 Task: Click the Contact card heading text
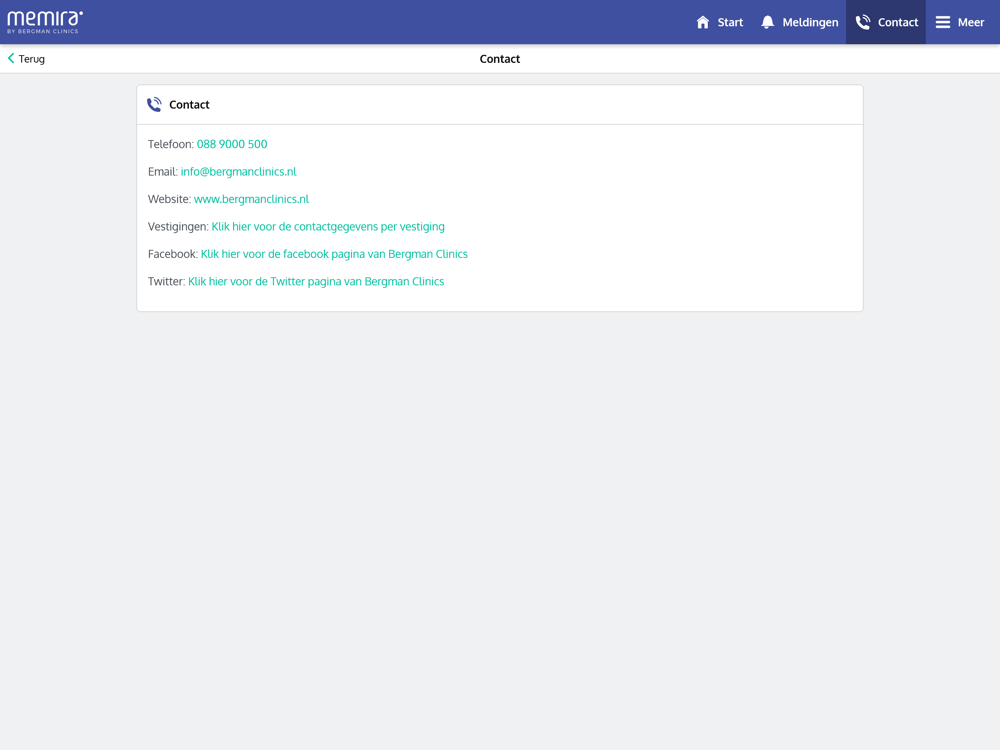(189, 105)
